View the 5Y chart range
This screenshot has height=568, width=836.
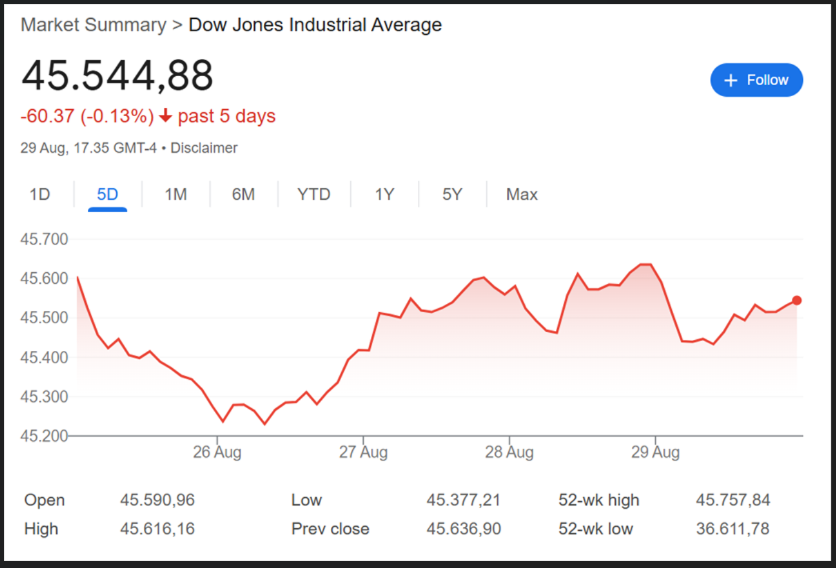coord(452,194)
